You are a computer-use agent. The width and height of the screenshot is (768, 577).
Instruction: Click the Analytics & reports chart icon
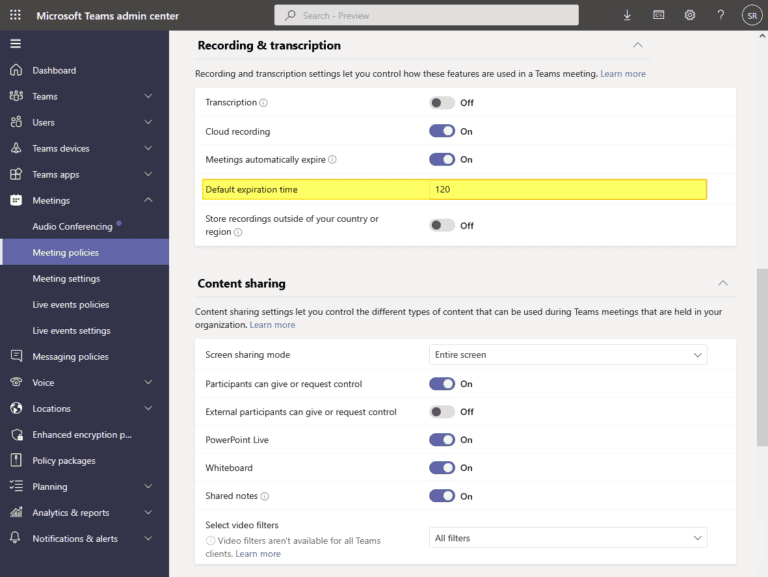pos(16,512)
